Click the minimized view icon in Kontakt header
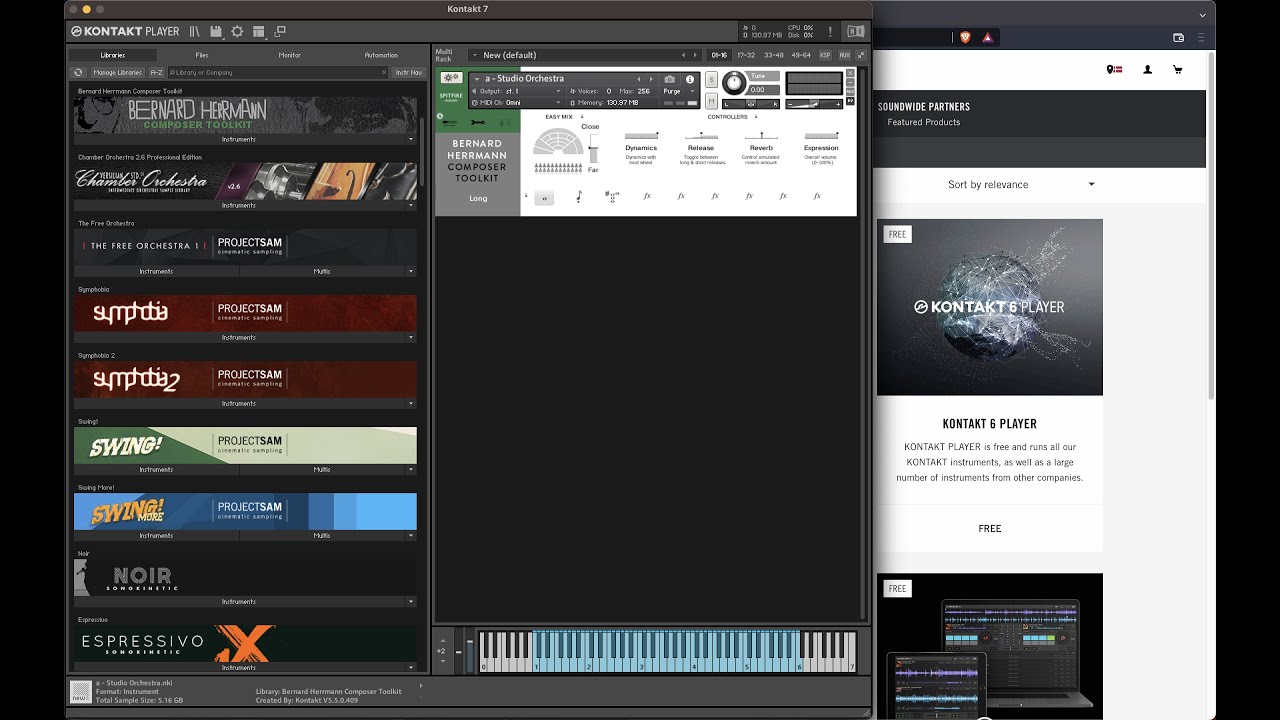 coord(280,32)
